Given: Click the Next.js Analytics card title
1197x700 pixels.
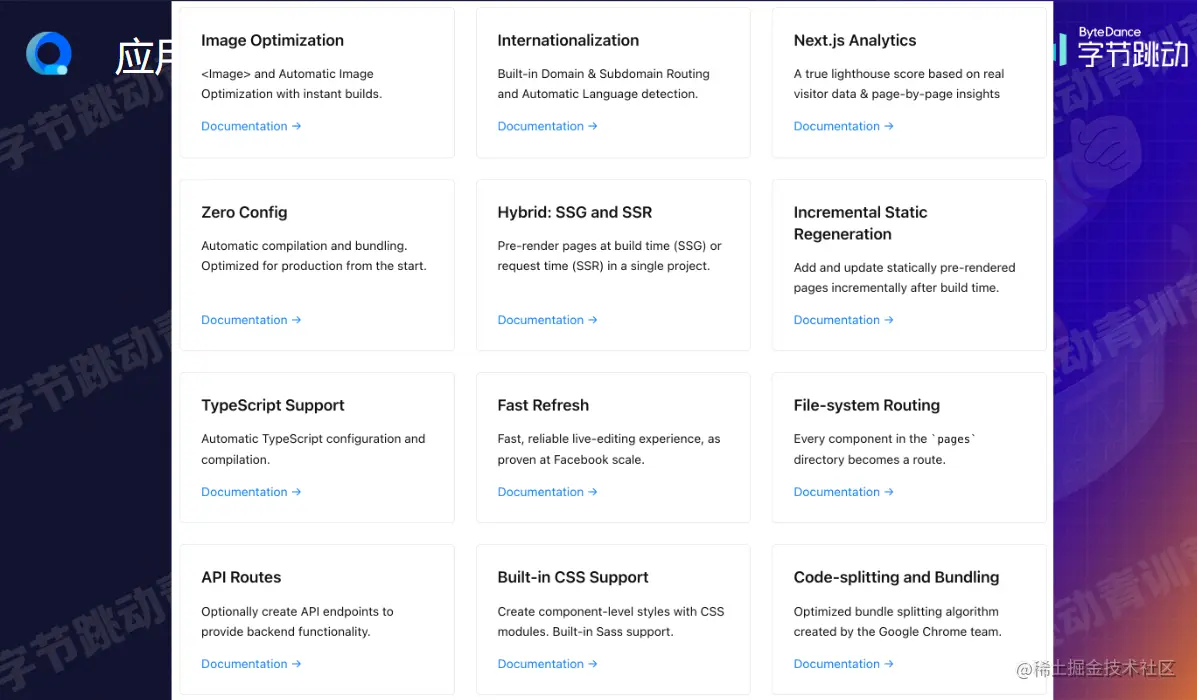Looking at the screenshot, I should coord(854,41).
